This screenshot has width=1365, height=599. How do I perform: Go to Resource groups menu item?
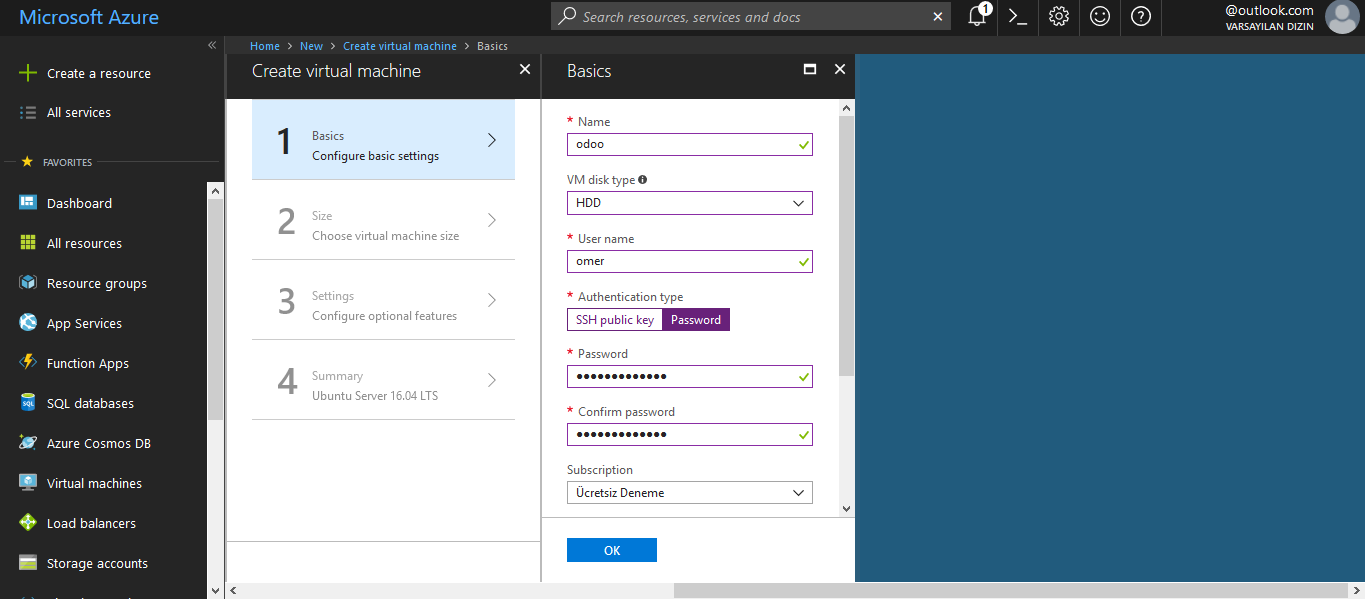coord(96,283)
